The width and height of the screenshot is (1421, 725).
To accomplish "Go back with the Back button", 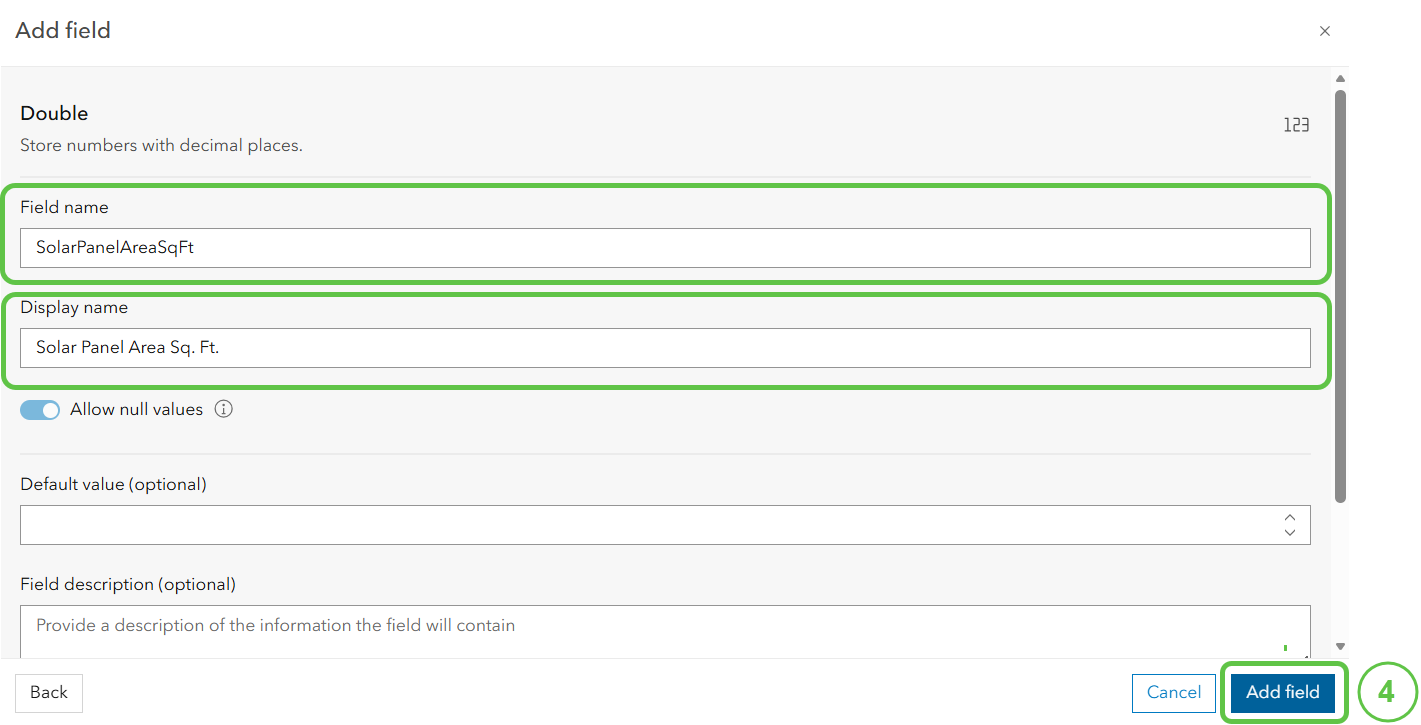I will click(x=49, y=693).
